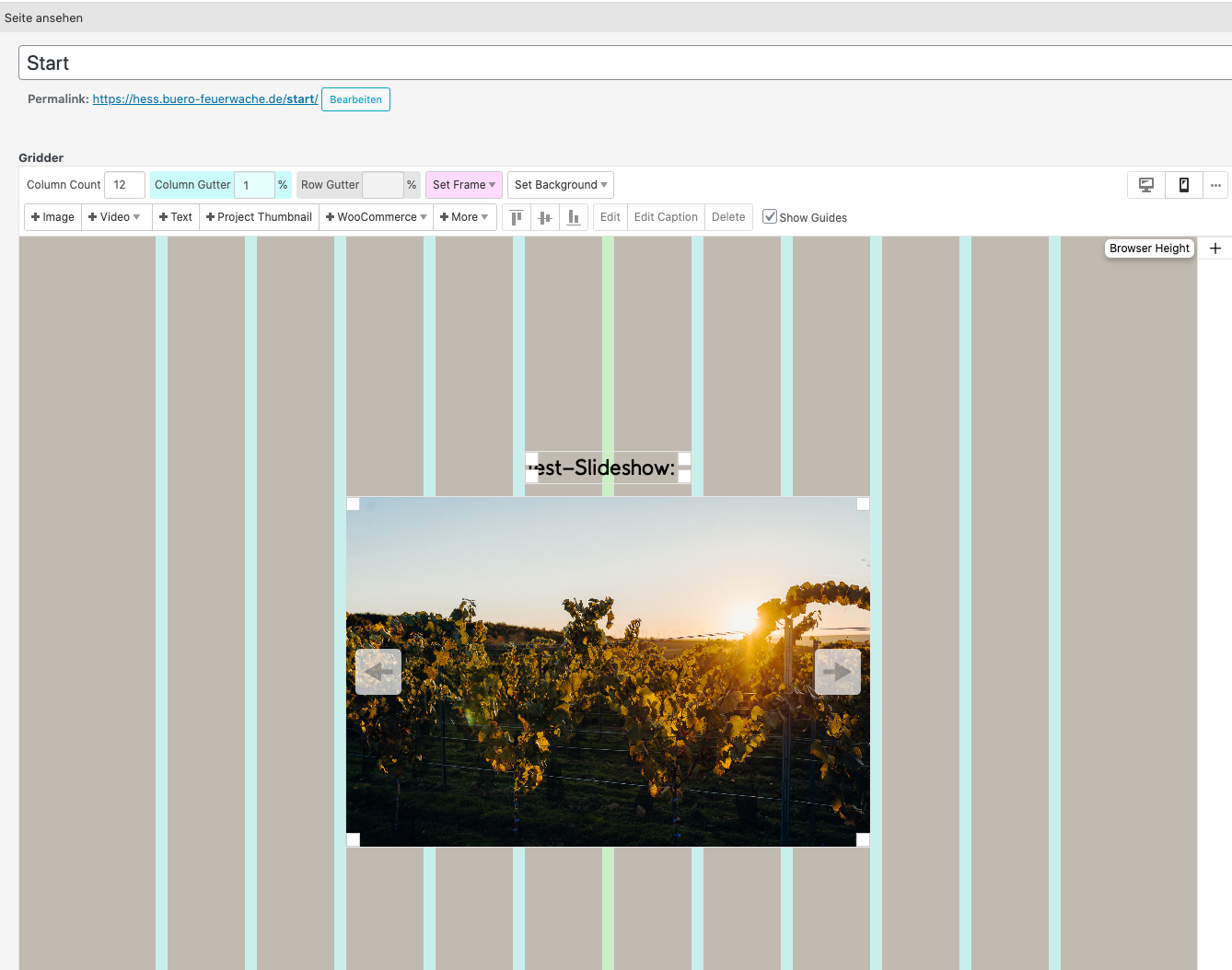Click the Column Count input field
Viewport: 1232px width, 970px height.
[x=124, y=185]
